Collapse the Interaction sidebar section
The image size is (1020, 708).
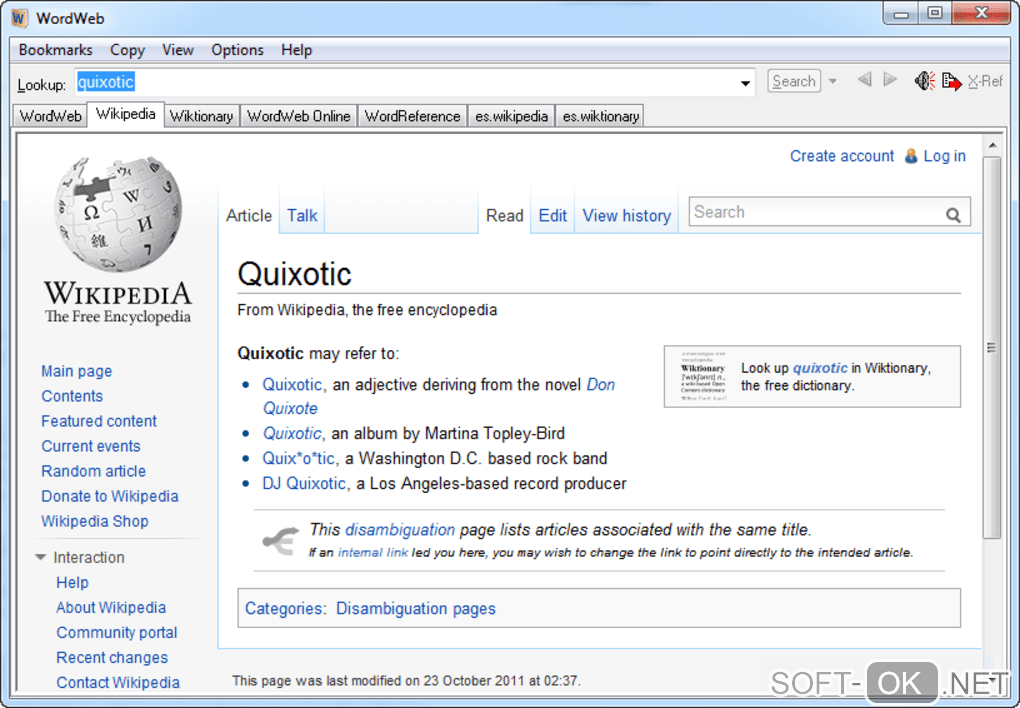(40, 558)
